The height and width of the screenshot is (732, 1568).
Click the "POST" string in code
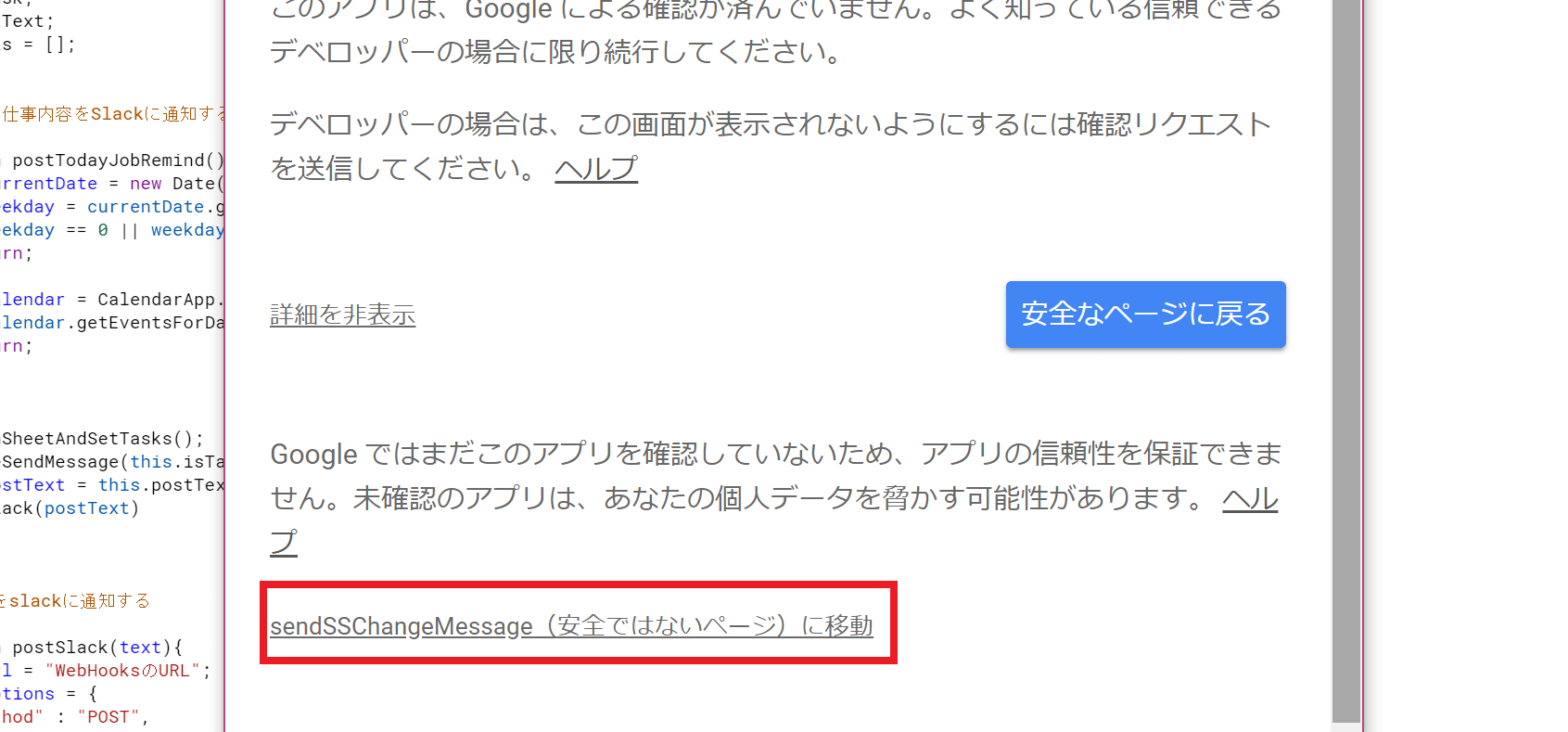[108, 717]
